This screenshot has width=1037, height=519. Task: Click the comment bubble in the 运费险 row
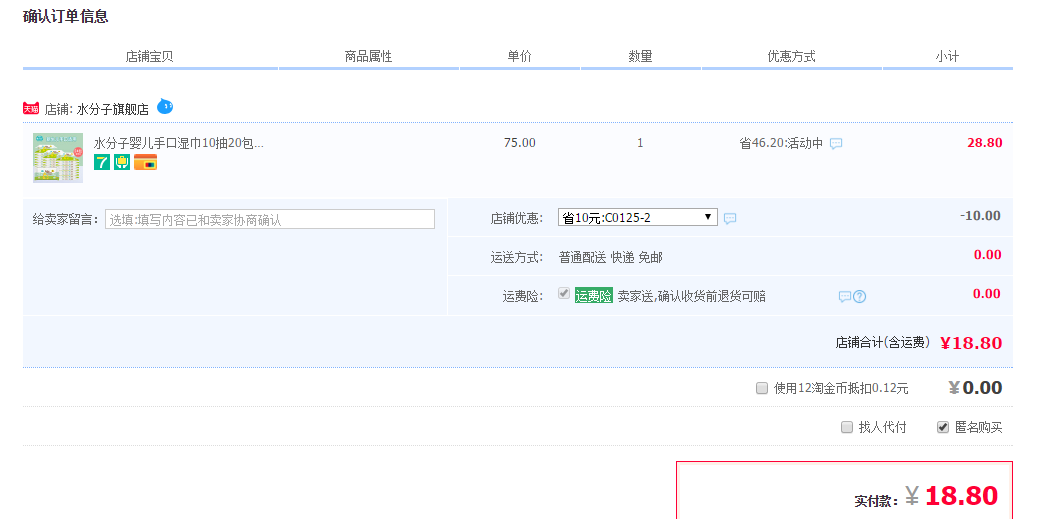tap(845, 297)
